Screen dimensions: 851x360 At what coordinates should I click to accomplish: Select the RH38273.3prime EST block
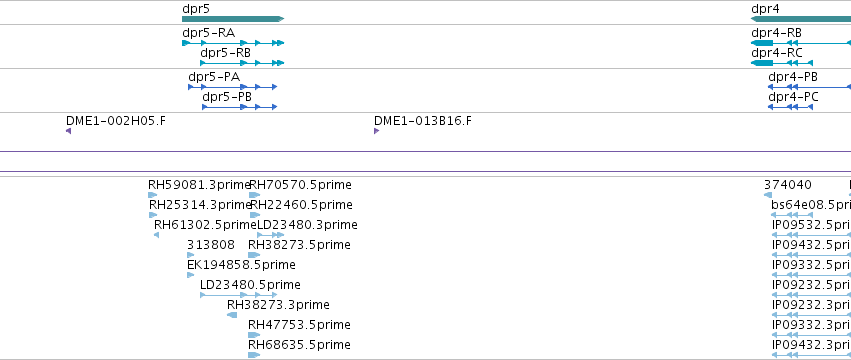point(232,315)
